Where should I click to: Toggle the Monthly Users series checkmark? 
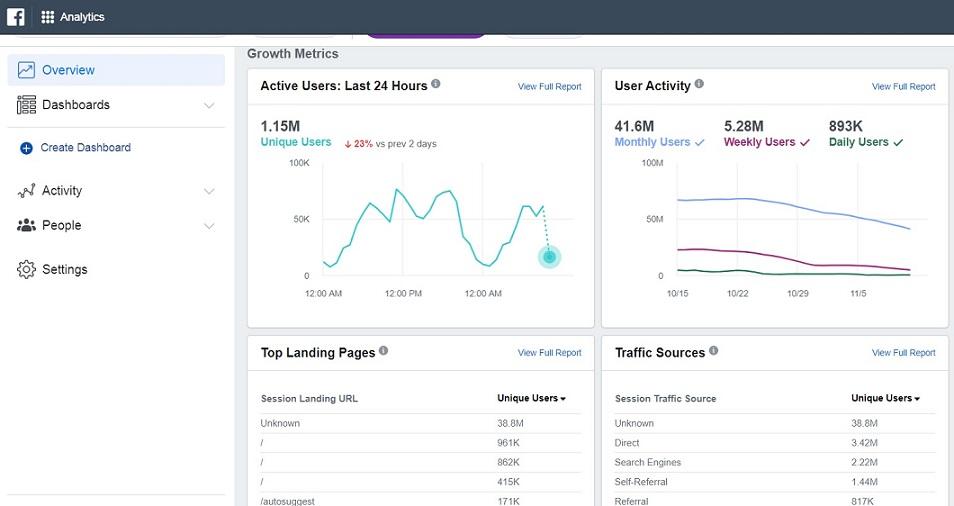[x=700, y=142]
